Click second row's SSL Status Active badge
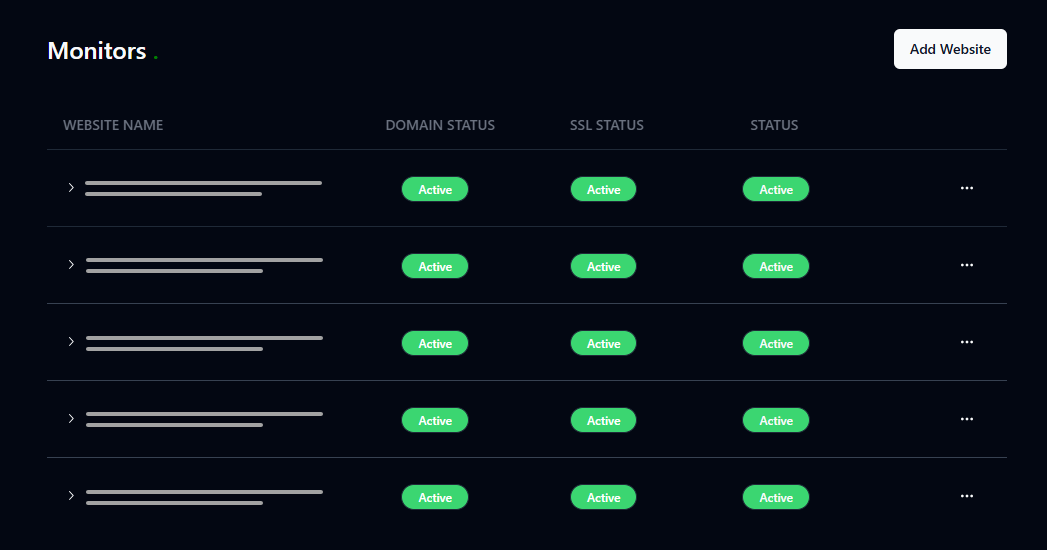1047x550 pixels. pyautogui.click(x=603, y=266)
